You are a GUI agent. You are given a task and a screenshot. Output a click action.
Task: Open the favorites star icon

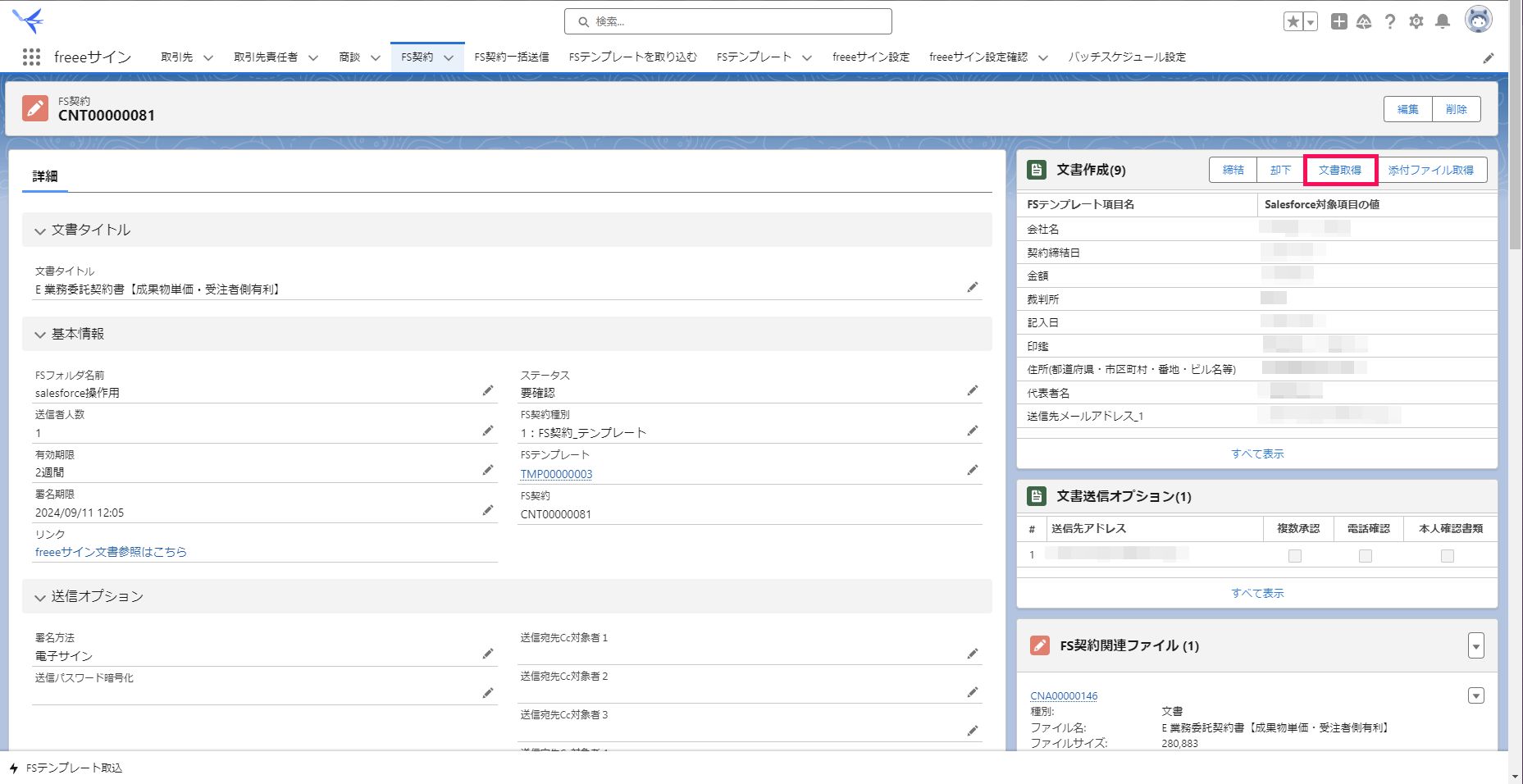click(1293, 21)
